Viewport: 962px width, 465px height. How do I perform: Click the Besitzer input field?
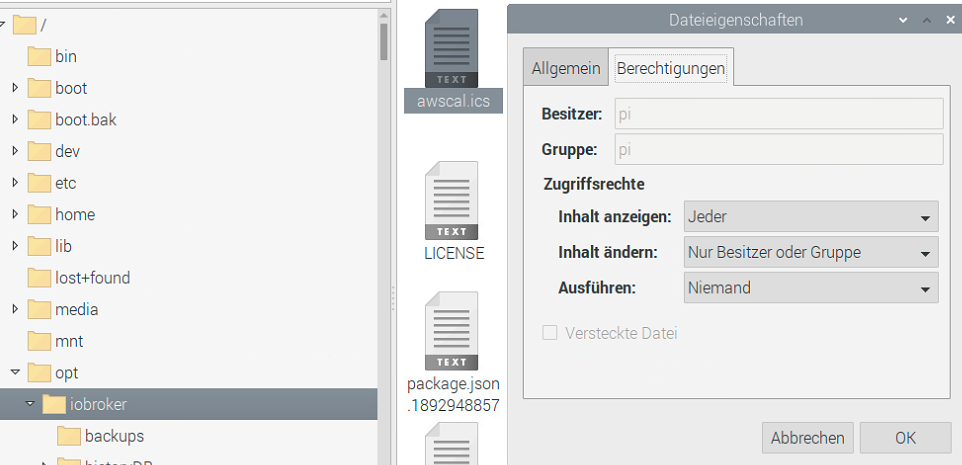click(779, 114)
